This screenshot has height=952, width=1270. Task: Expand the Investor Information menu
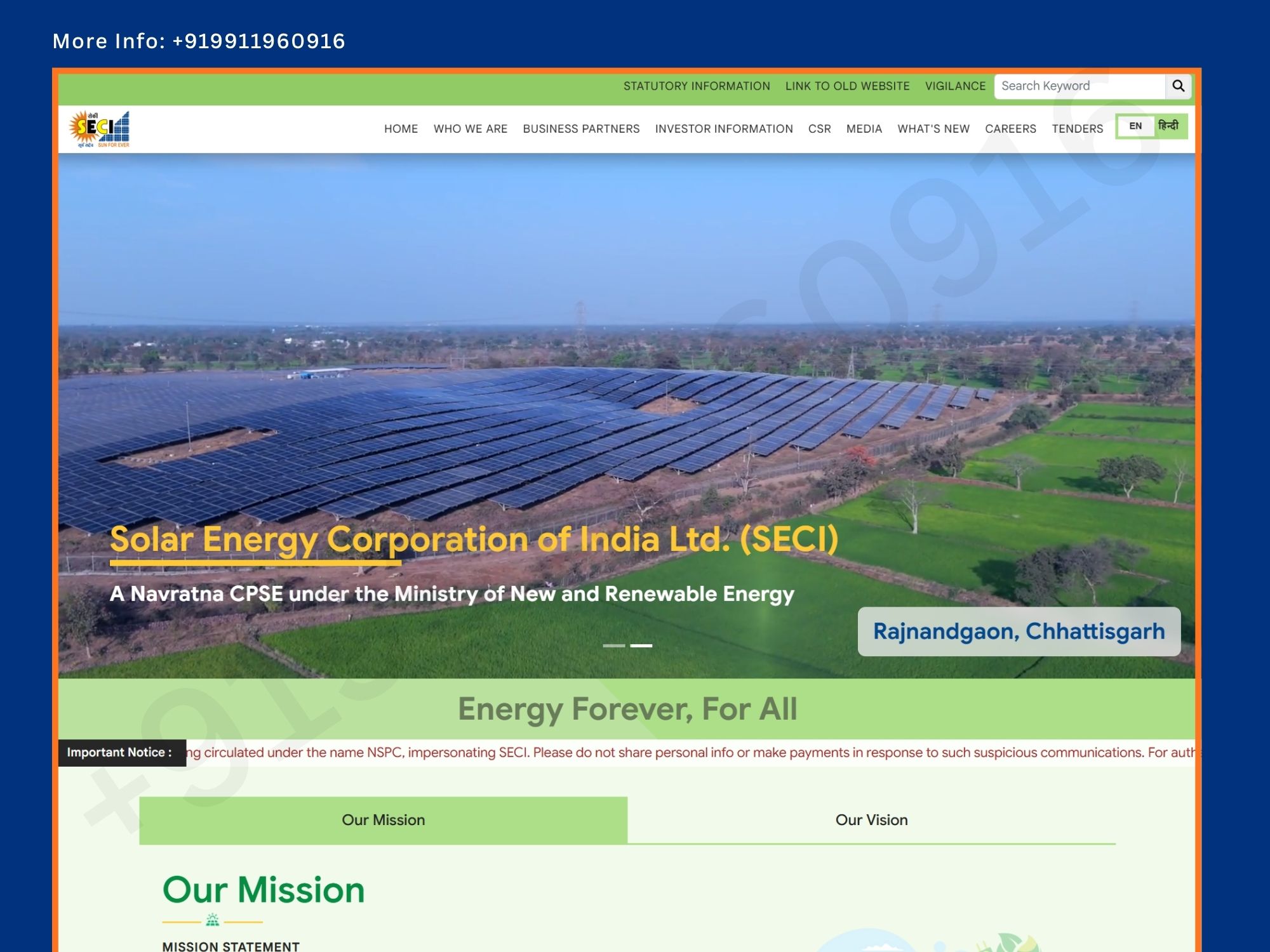[x=724, y=129]
